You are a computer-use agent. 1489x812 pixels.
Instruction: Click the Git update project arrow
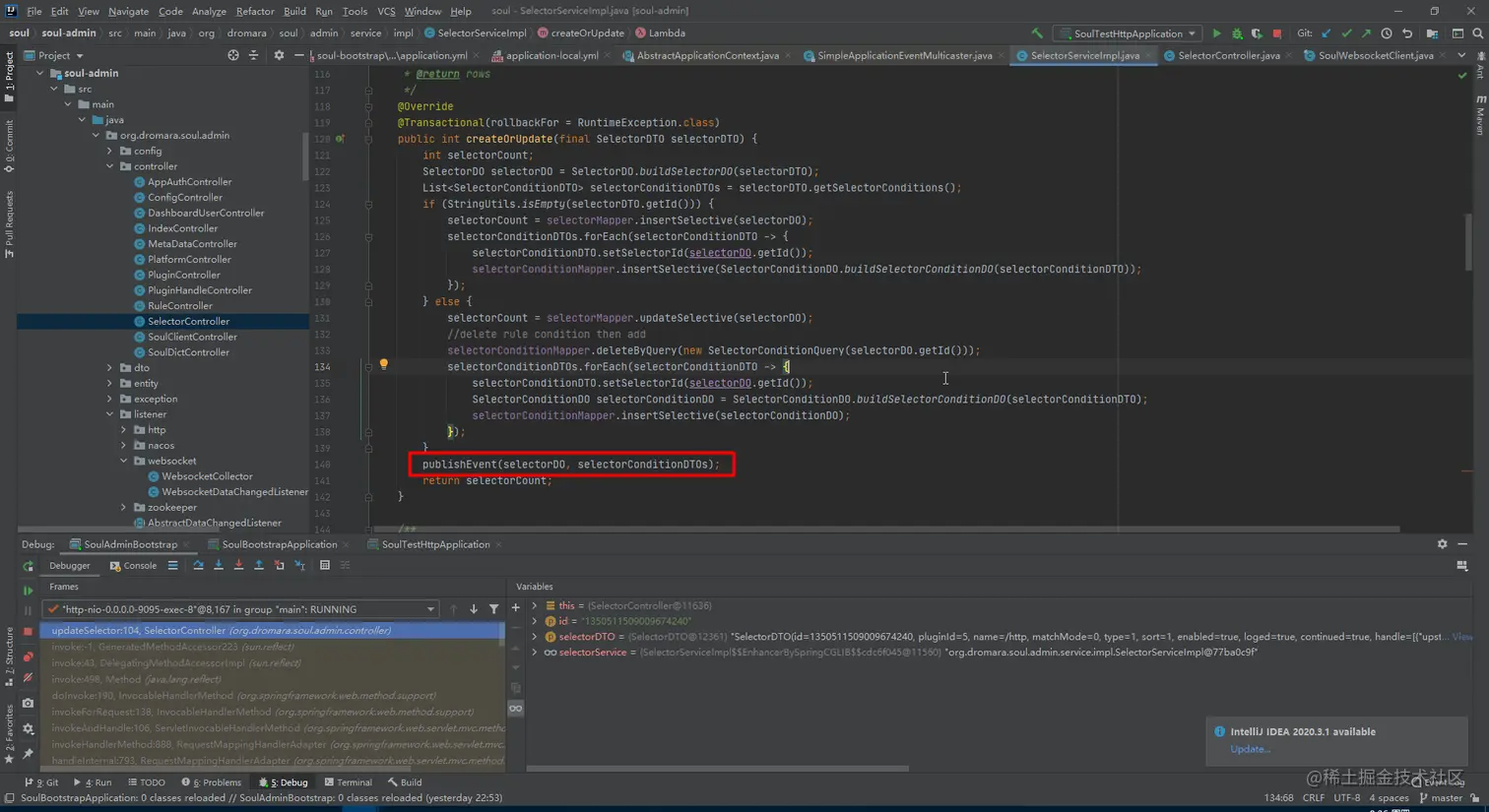pos(1327,33)
